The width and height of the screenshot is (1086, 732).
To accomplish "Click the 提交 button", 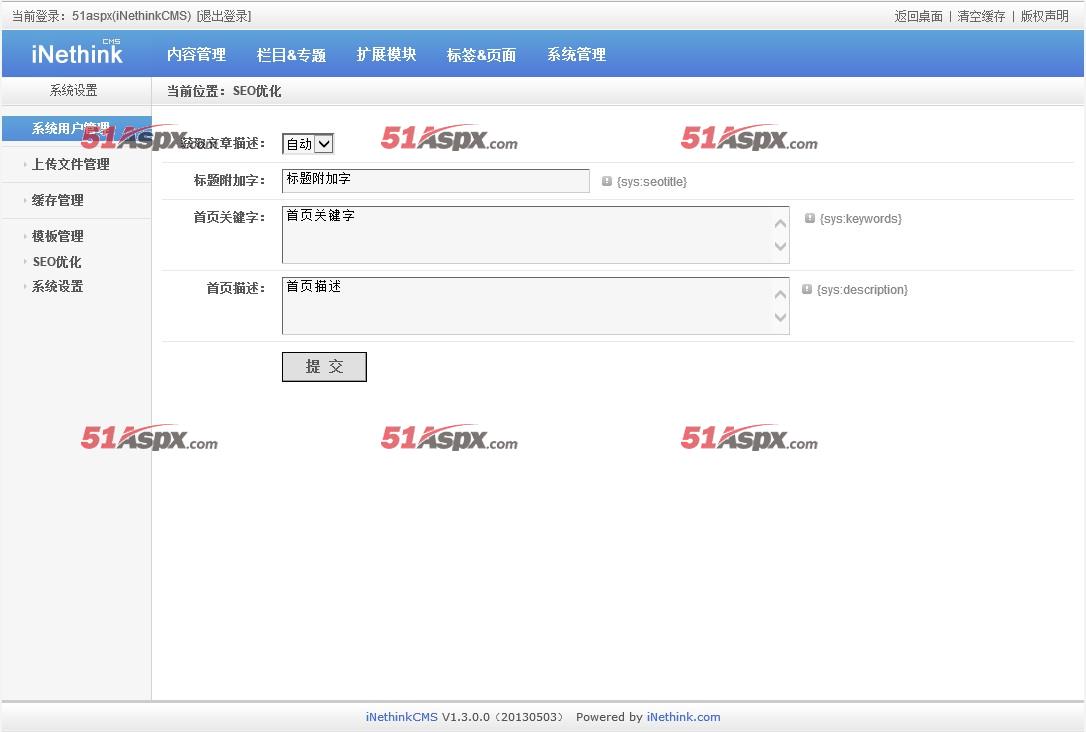I will click(x=324, y=367).
